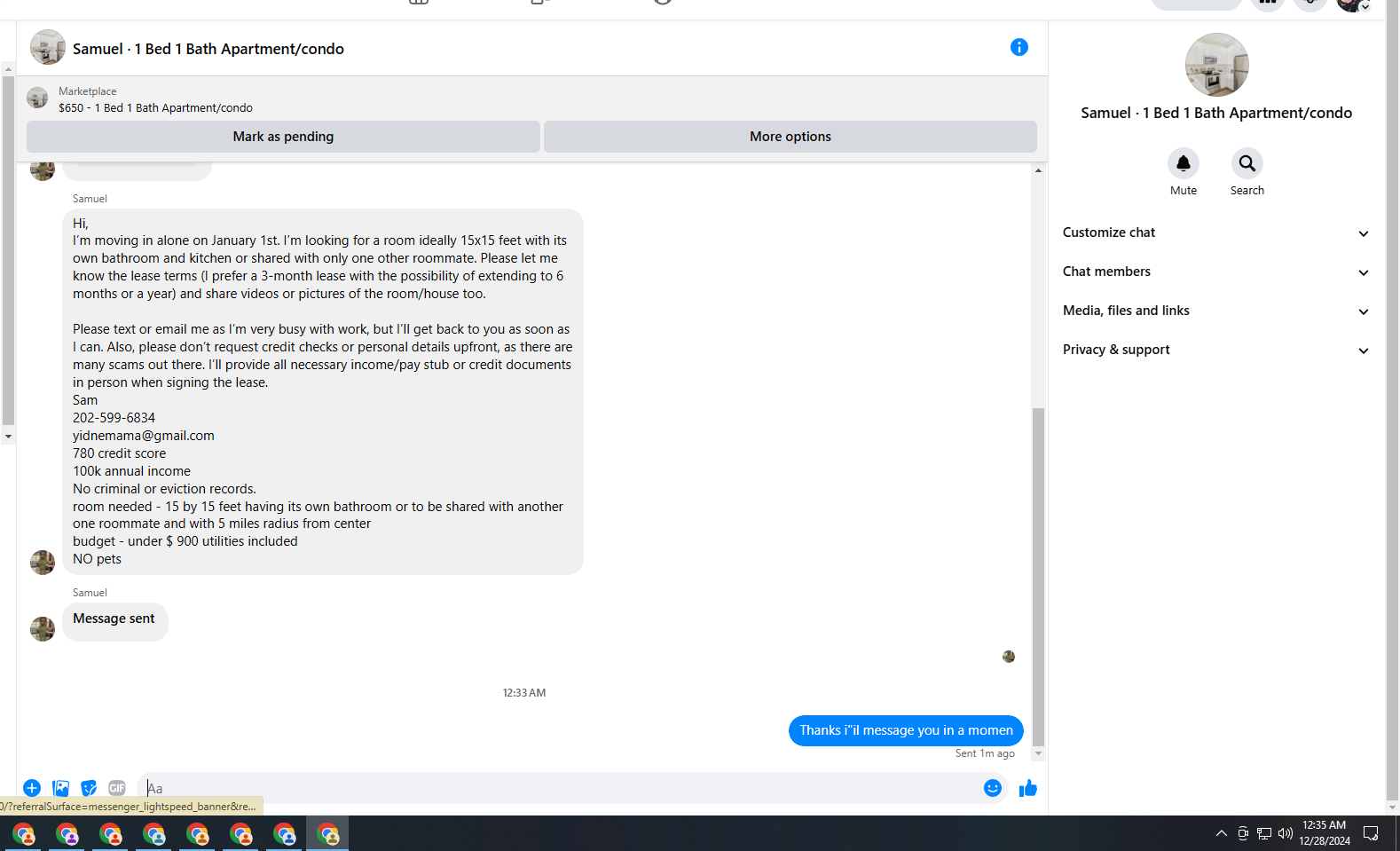This screenshot has height=851, width=1400.
Task: Choose a sticker from the sticker icon
Action: click(x=89, y=788)
